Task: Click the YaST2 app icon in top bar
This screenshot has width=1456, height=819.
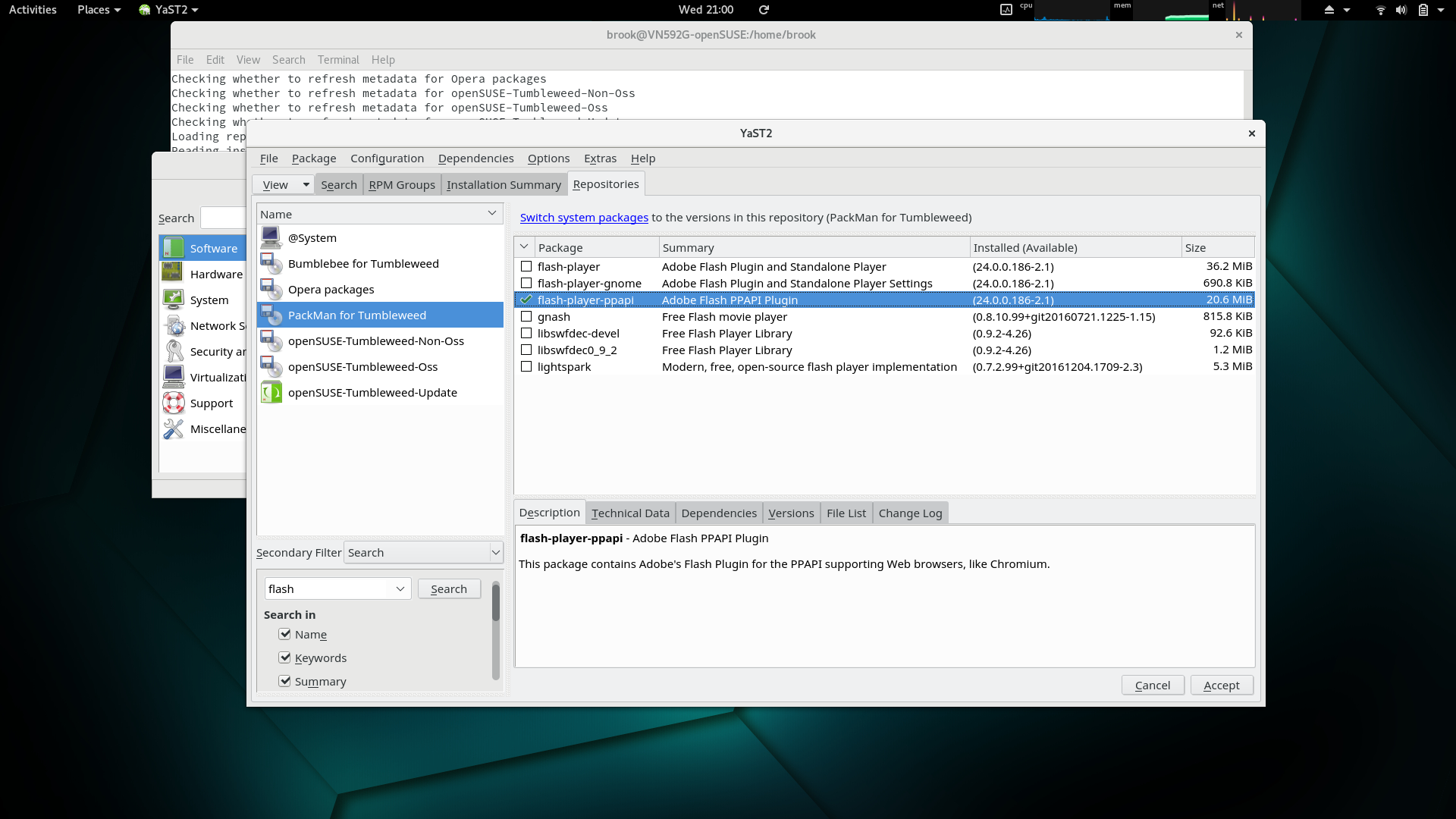Action: pyautogui.click(x=145, y=10)
